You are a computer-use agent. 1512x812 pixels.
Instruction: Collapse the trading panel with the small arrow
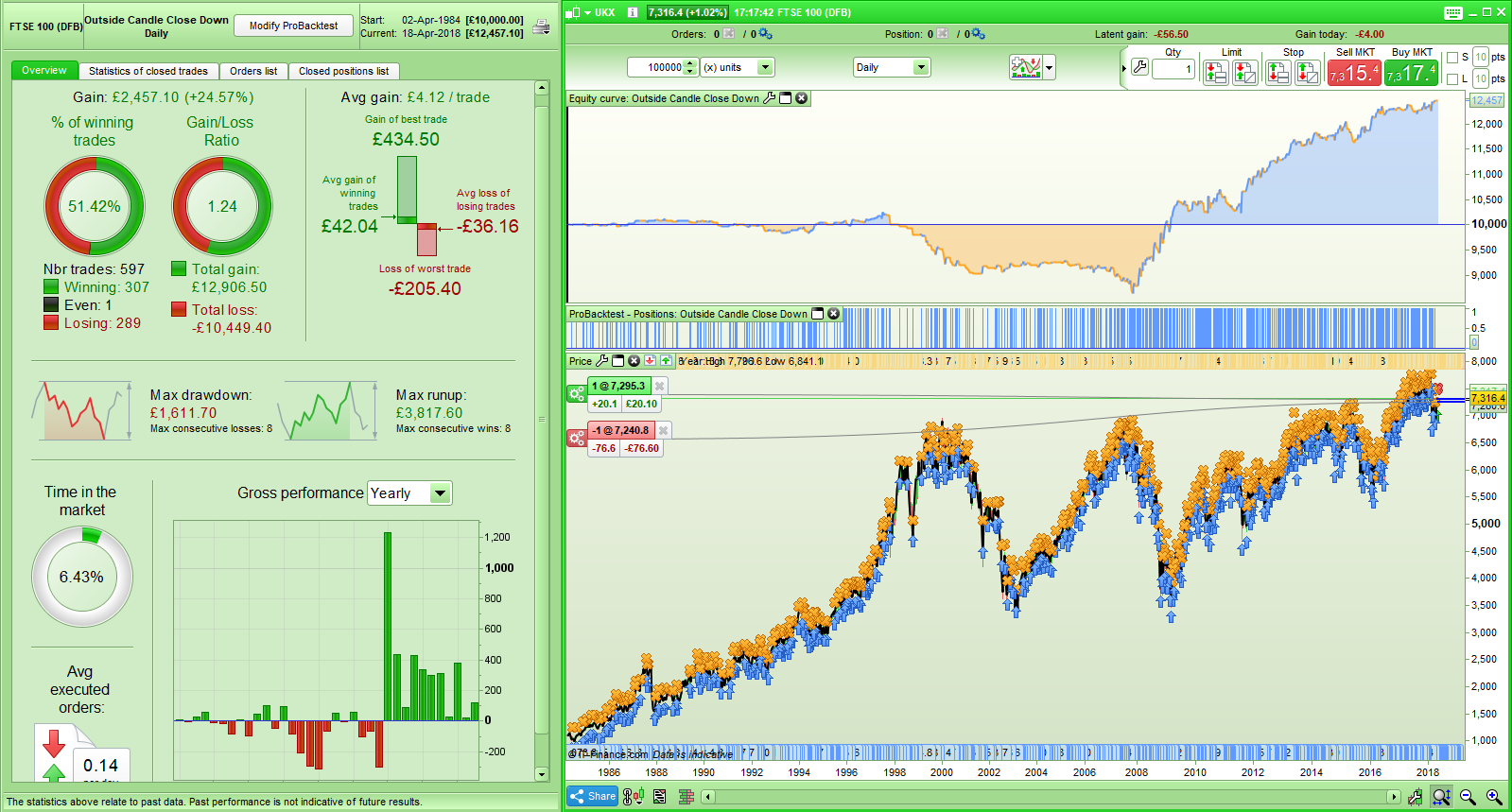click(1123, 68)
